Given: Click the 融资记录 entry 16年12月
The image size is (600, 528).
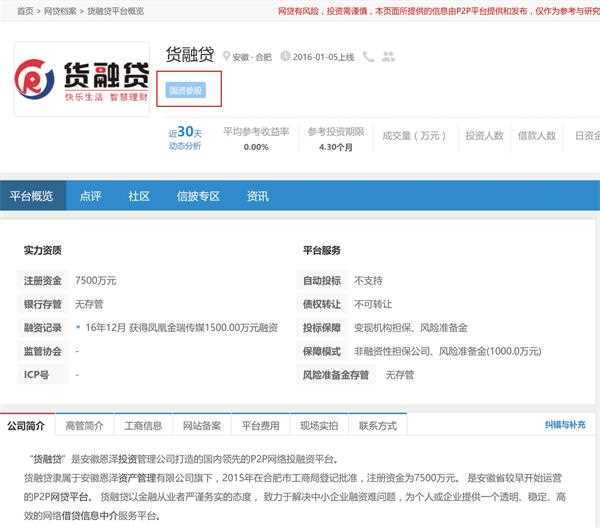Looking at the screenshot, I should 182,328.
